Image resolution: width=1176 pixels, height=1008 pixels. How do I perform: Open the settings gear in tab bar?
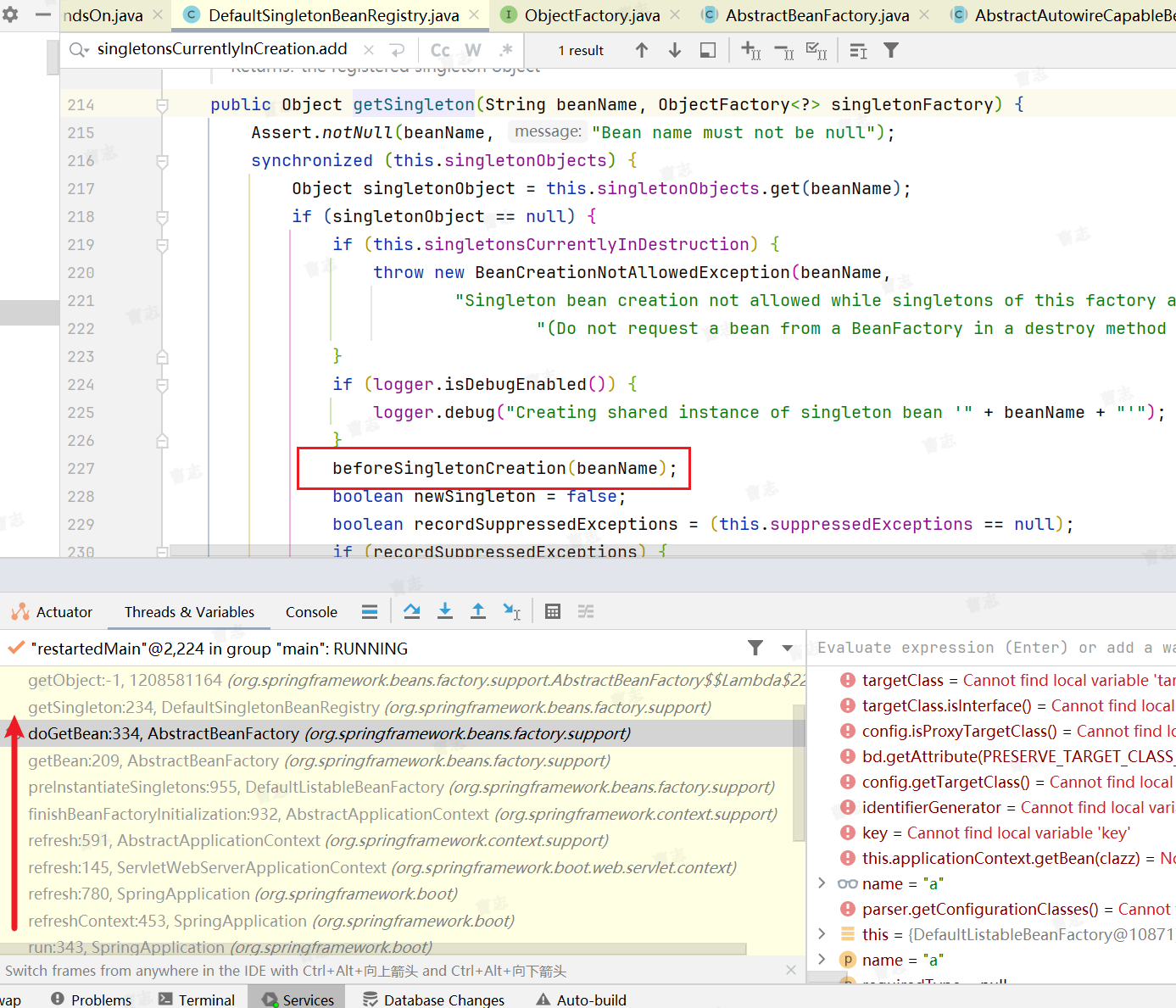click(x=10, y=14)
